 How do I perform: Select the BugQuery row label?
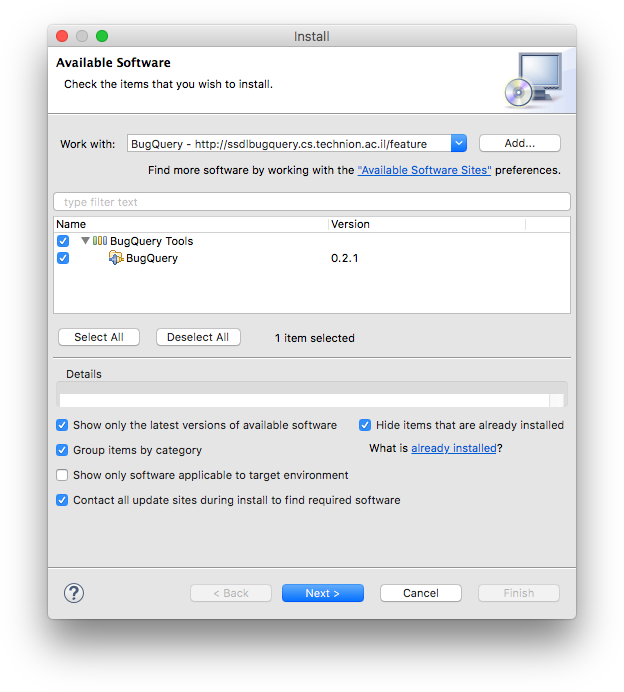click(x=152, y=258)
